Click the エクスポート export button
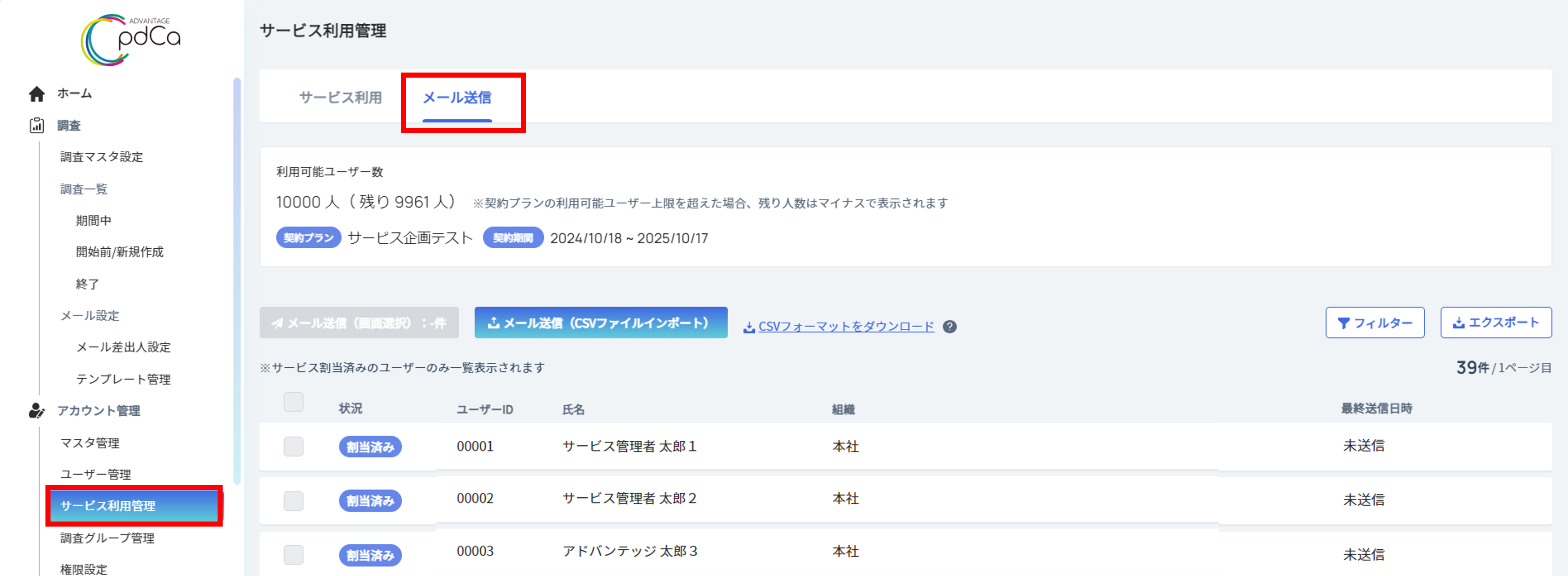Image resolution: width=1568 pixels, height=576 pixels. [1495, 323]
